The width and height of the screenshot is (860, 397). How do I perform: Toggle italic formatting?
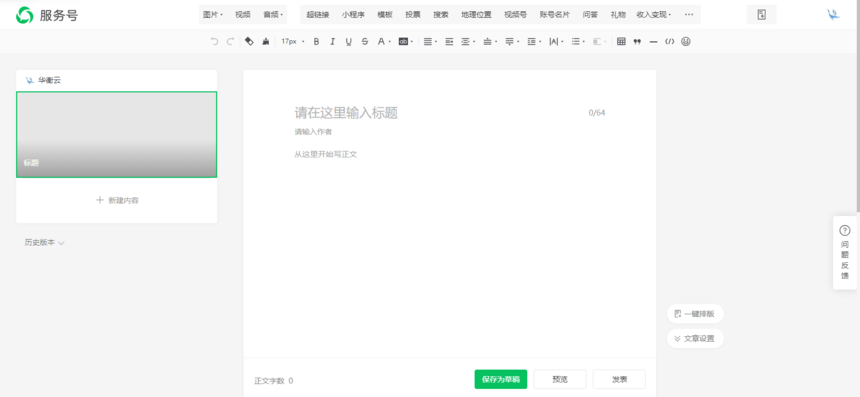point(332,42)
